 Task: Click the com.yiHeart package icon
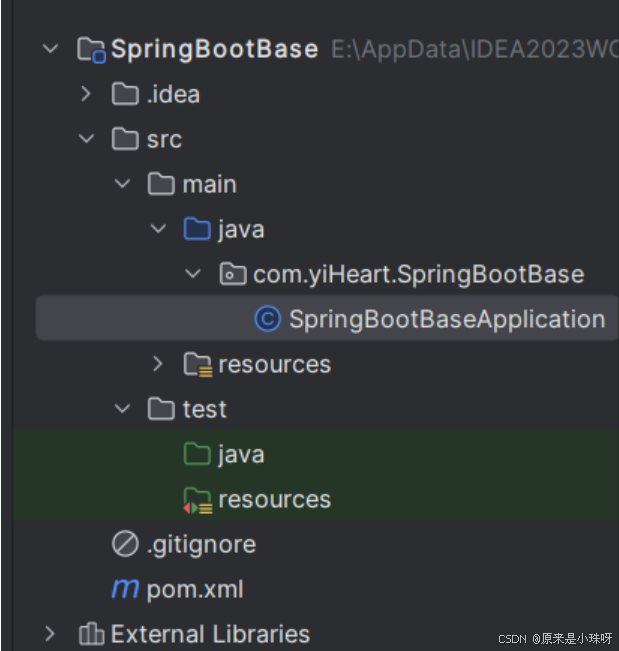[x=232, y=274]
